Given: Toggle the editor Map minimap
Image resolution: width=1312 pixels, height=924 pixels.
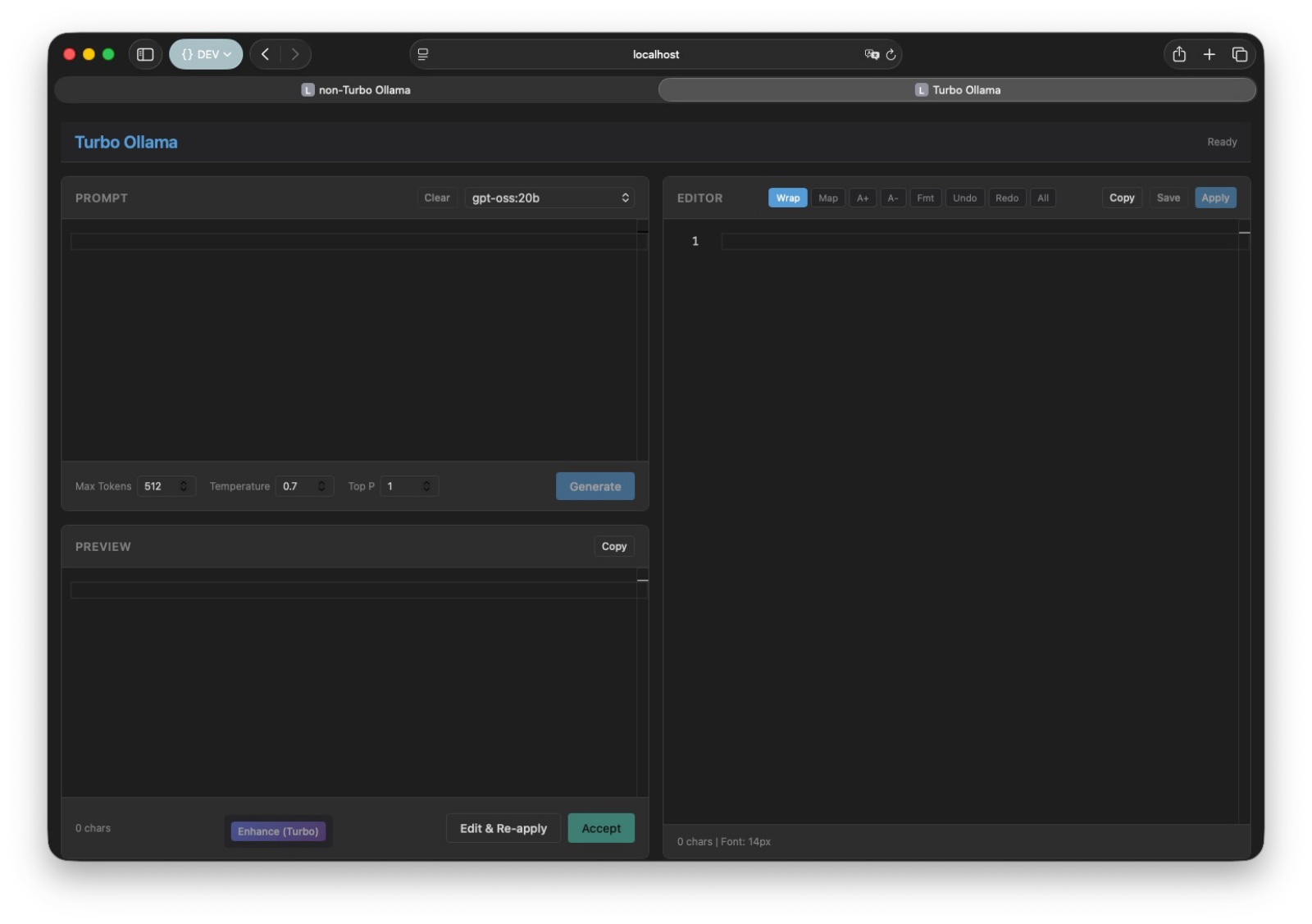Looking at the screenshot, I should coord(828,198).
